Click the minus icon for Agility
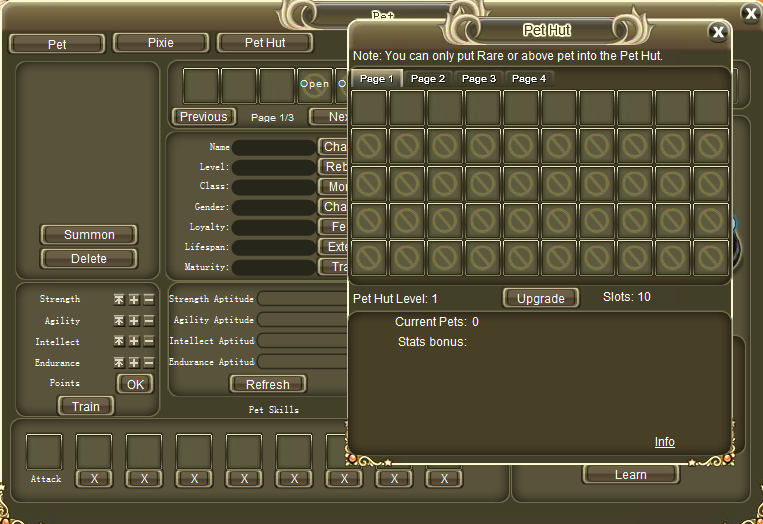 [149, 321]
